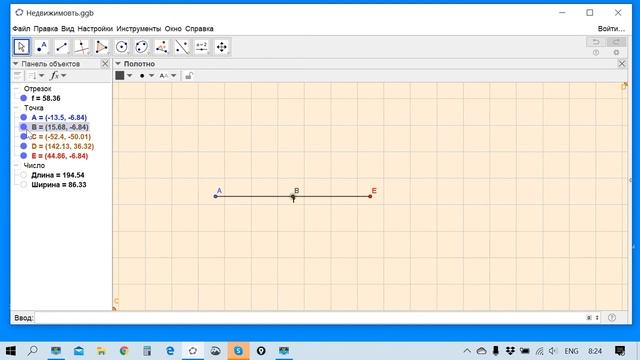The image size is (640, 360).
Task: Open color dropdown arrow in Полотно style bar
Action: click(129, 76)
